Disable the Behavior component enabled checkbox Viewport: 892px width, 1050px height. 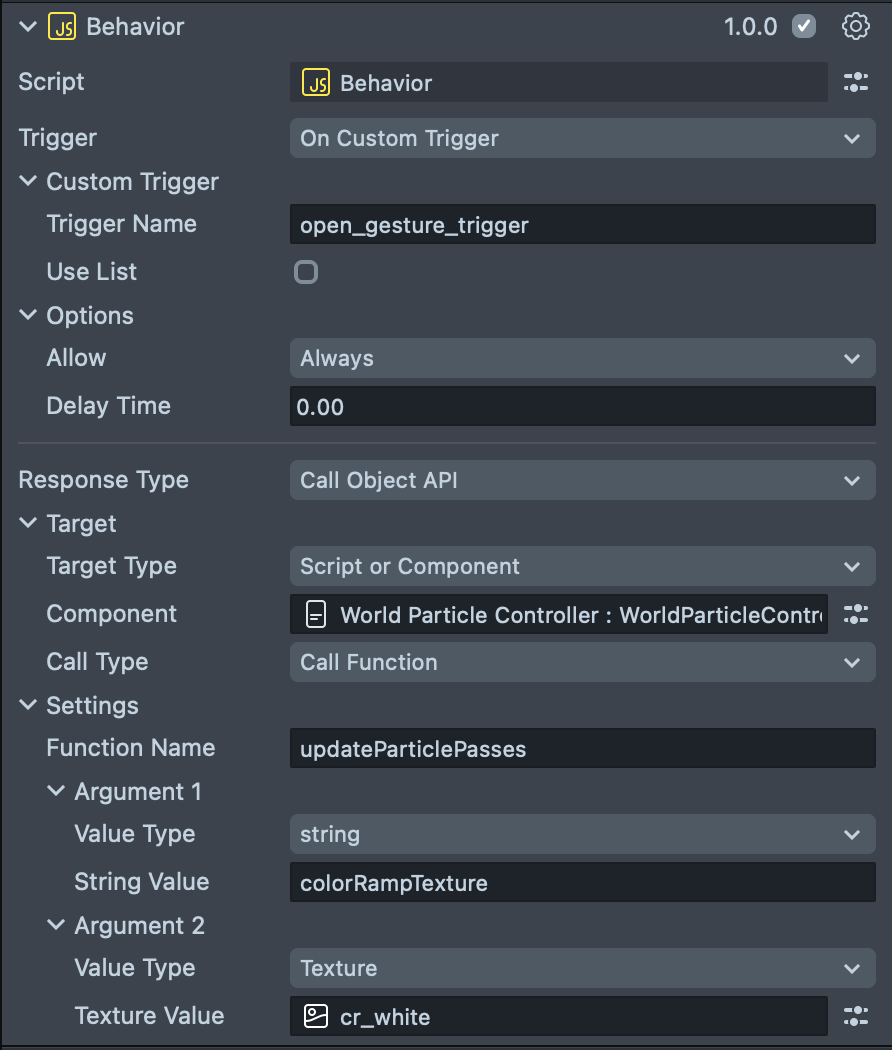[x=804, y=27]
